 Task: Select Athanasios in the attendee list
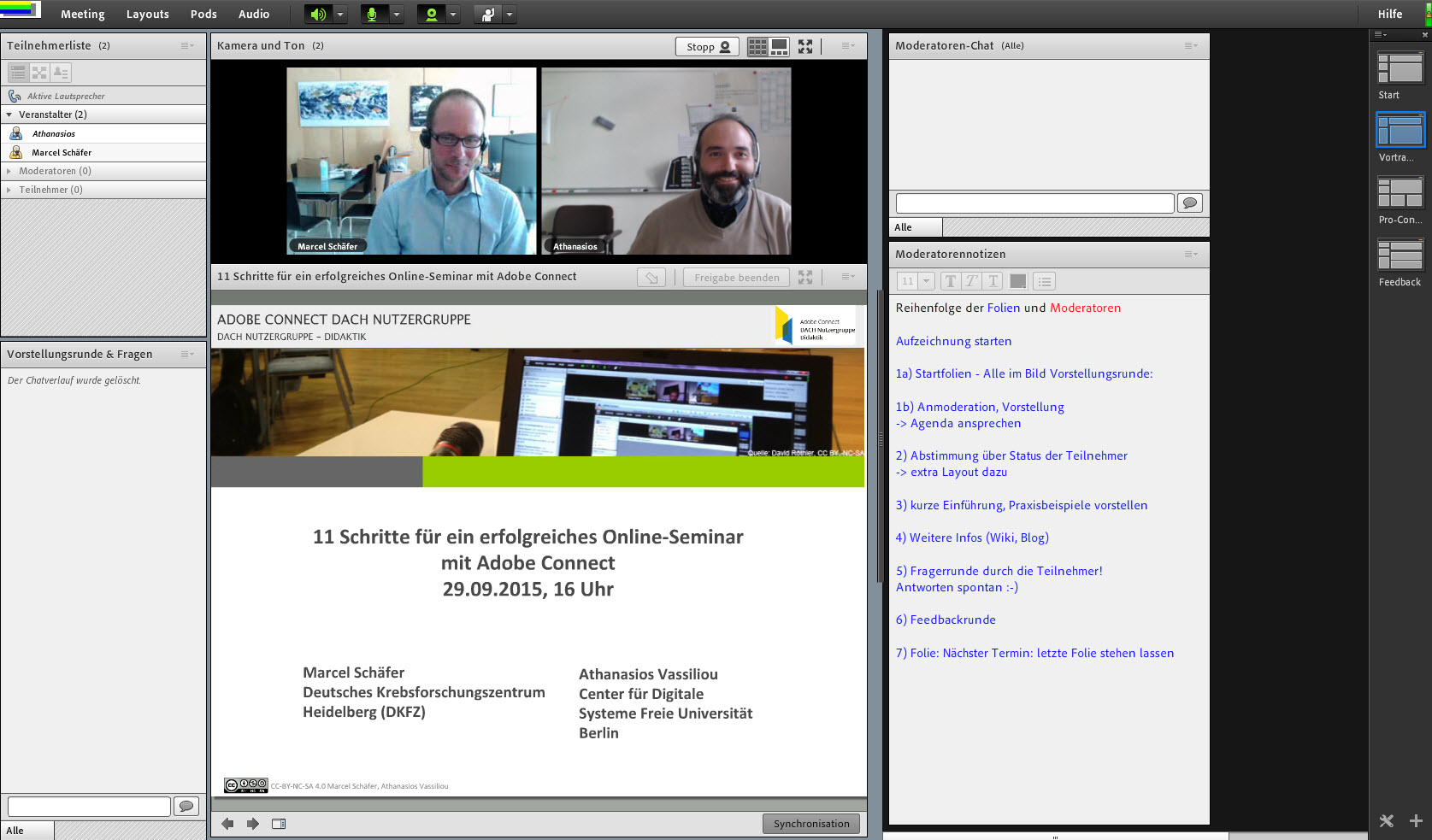[x=103, y=133]
